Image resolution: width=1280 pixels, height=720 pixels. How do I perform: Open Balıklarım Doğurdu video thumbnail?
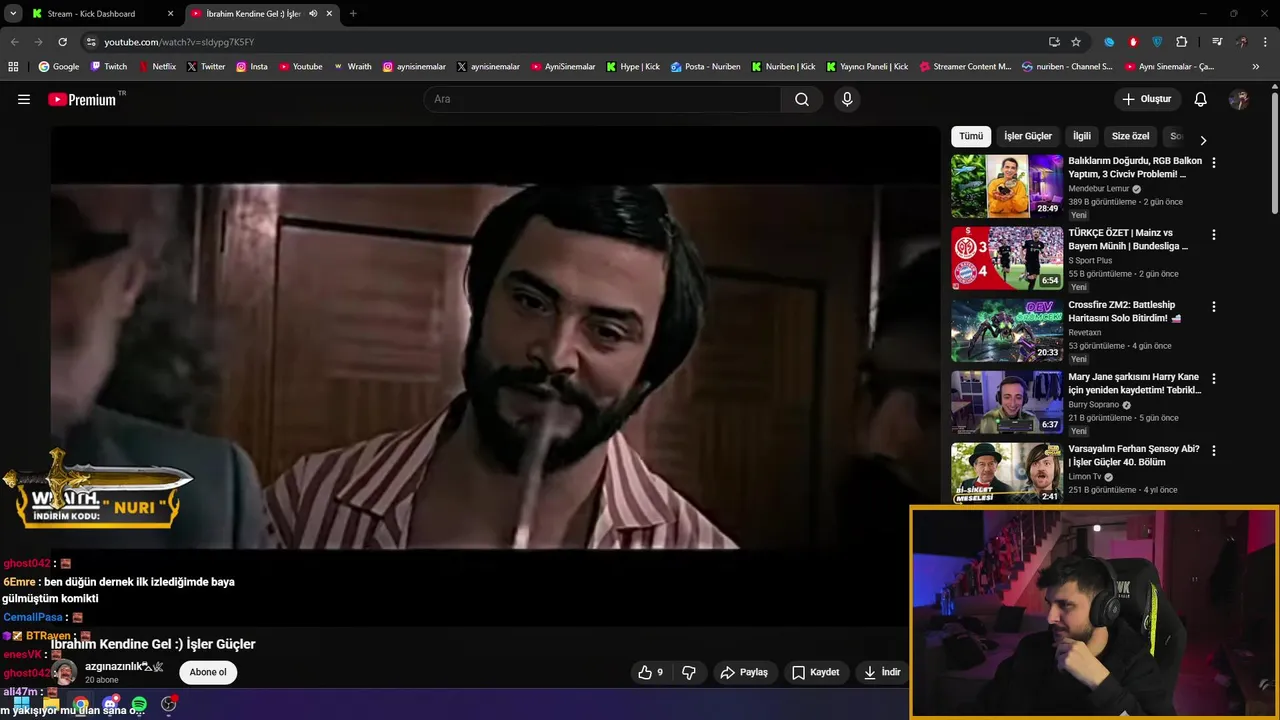click(1007, 186)
